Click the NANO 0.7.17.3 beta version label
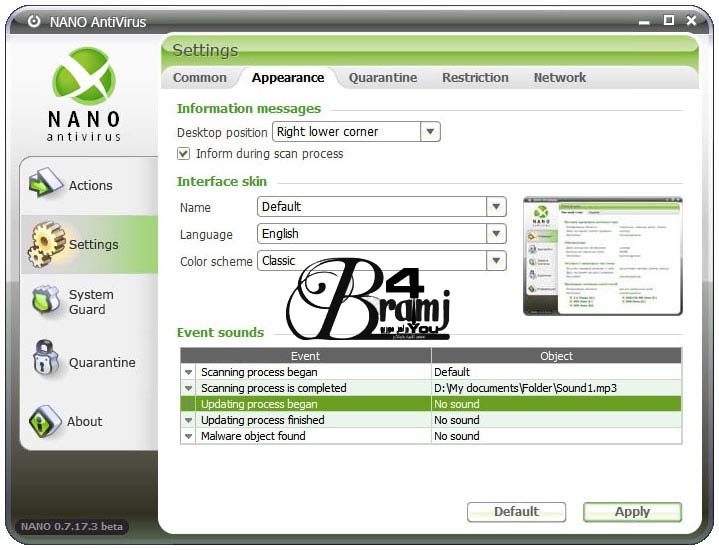This screenshot has height=550, width=719. tap(72, 526)
